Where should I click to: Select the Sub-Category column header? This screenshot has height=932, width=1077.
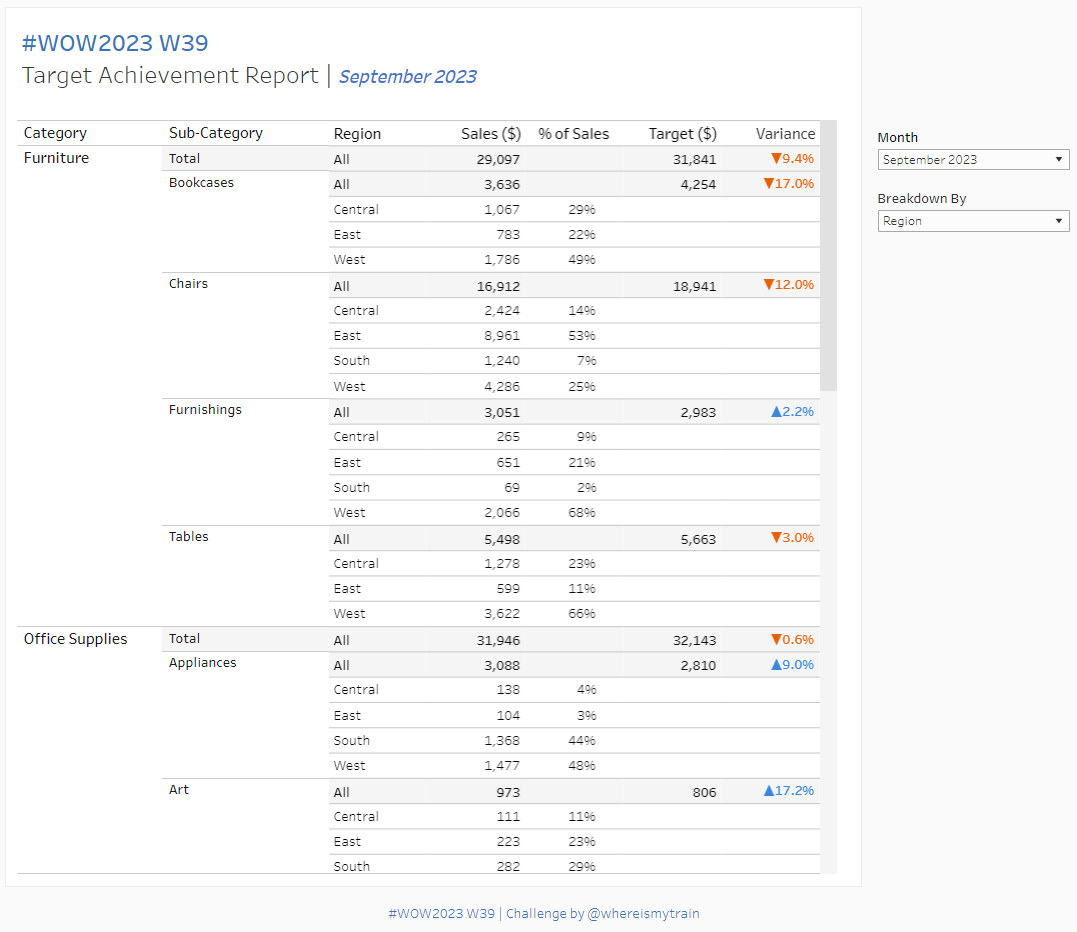pyautogui.click(x=216, y=133)
